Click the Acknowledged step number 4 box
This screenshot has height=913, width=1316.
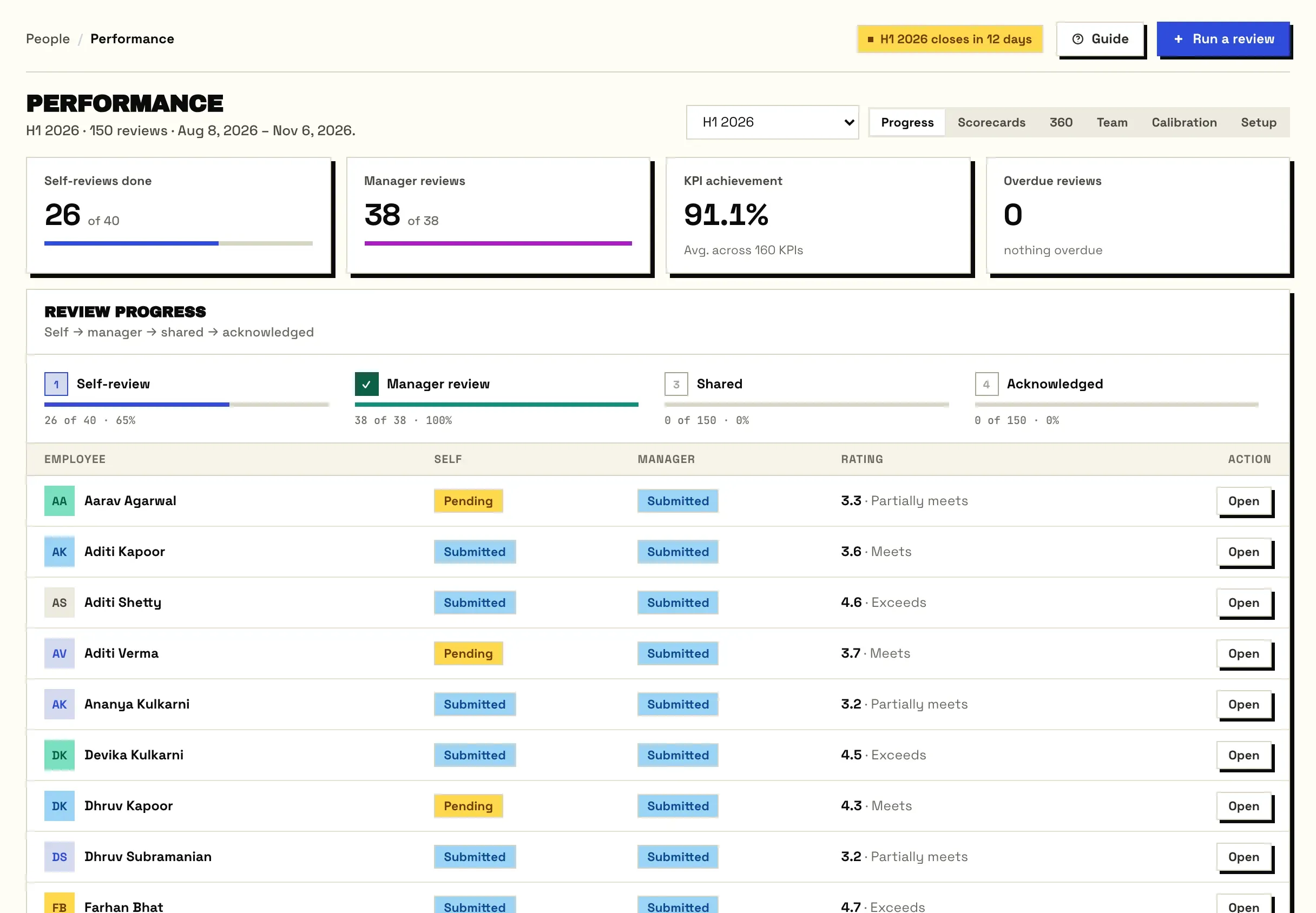coord(987,385)
